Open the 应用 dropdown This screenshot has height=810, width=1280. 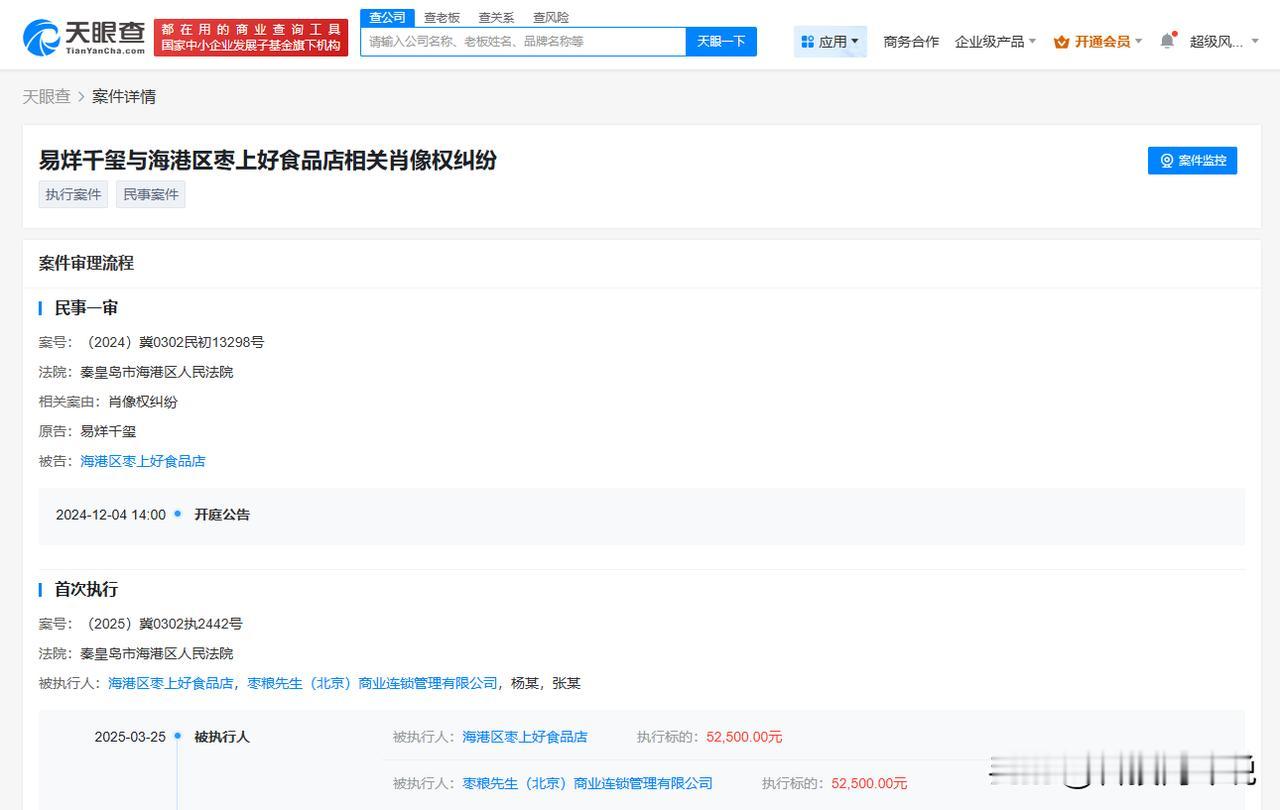830,42
